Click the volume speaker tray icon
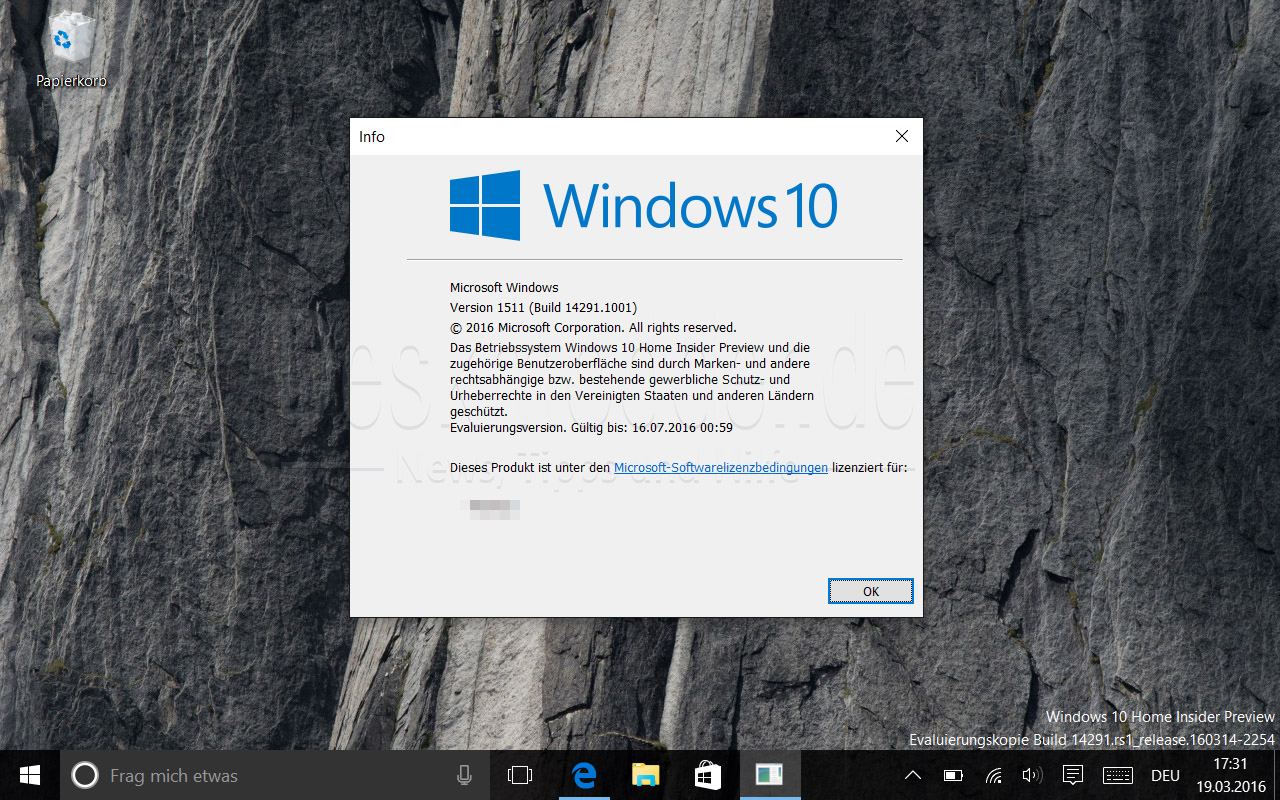The height and width of the screenshot is (800, 1280). pos(1032,775)
